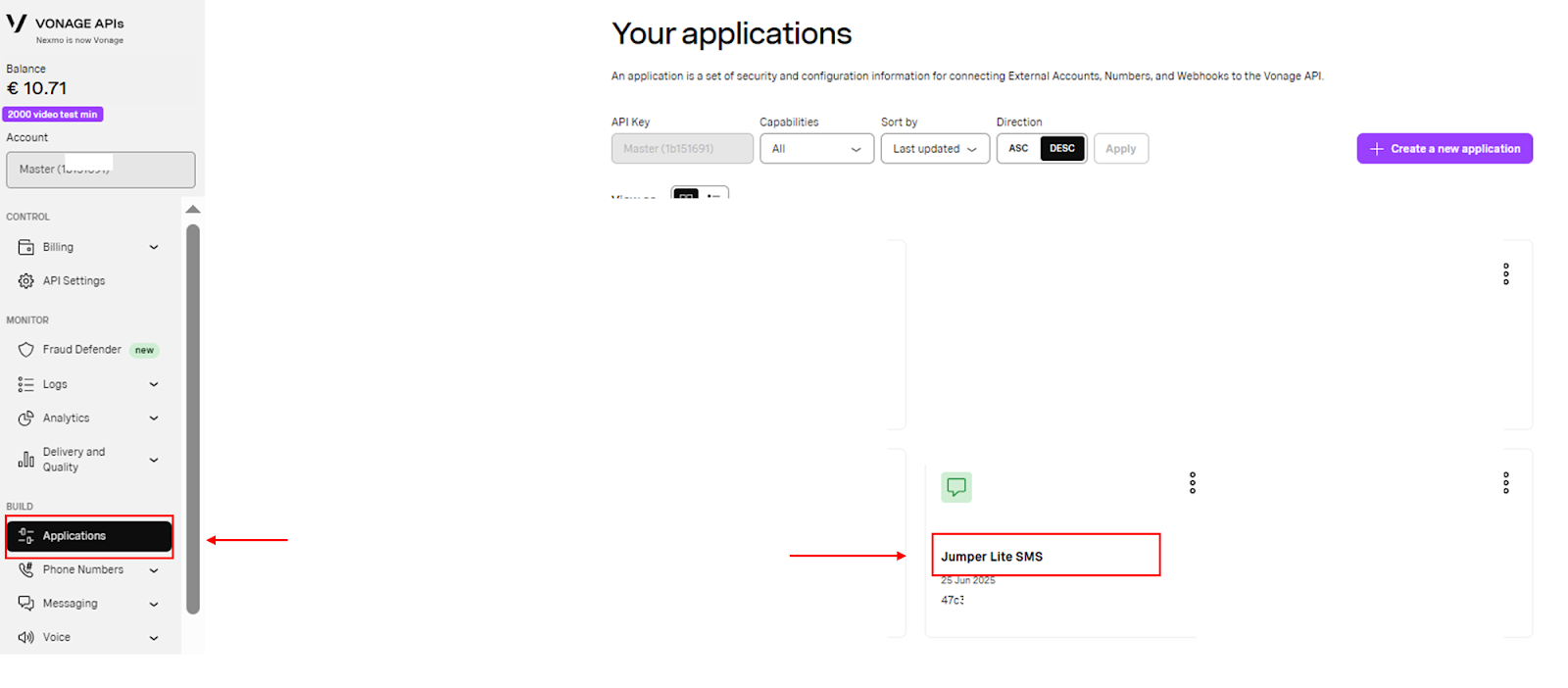Open the Capabilities dropdown
This screenshot has width=1568, height=688.
816,149
